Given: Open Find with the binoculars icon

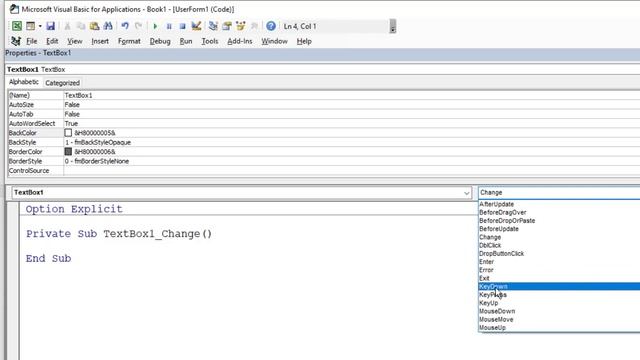Looking at the screenshot, I should coord(108,26).
